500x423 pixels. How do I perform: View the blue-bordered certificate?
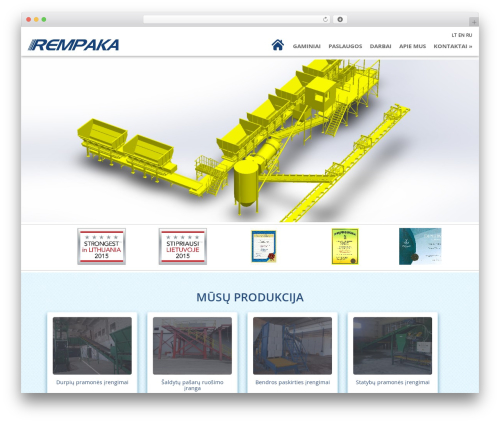(x=264, y=246)
